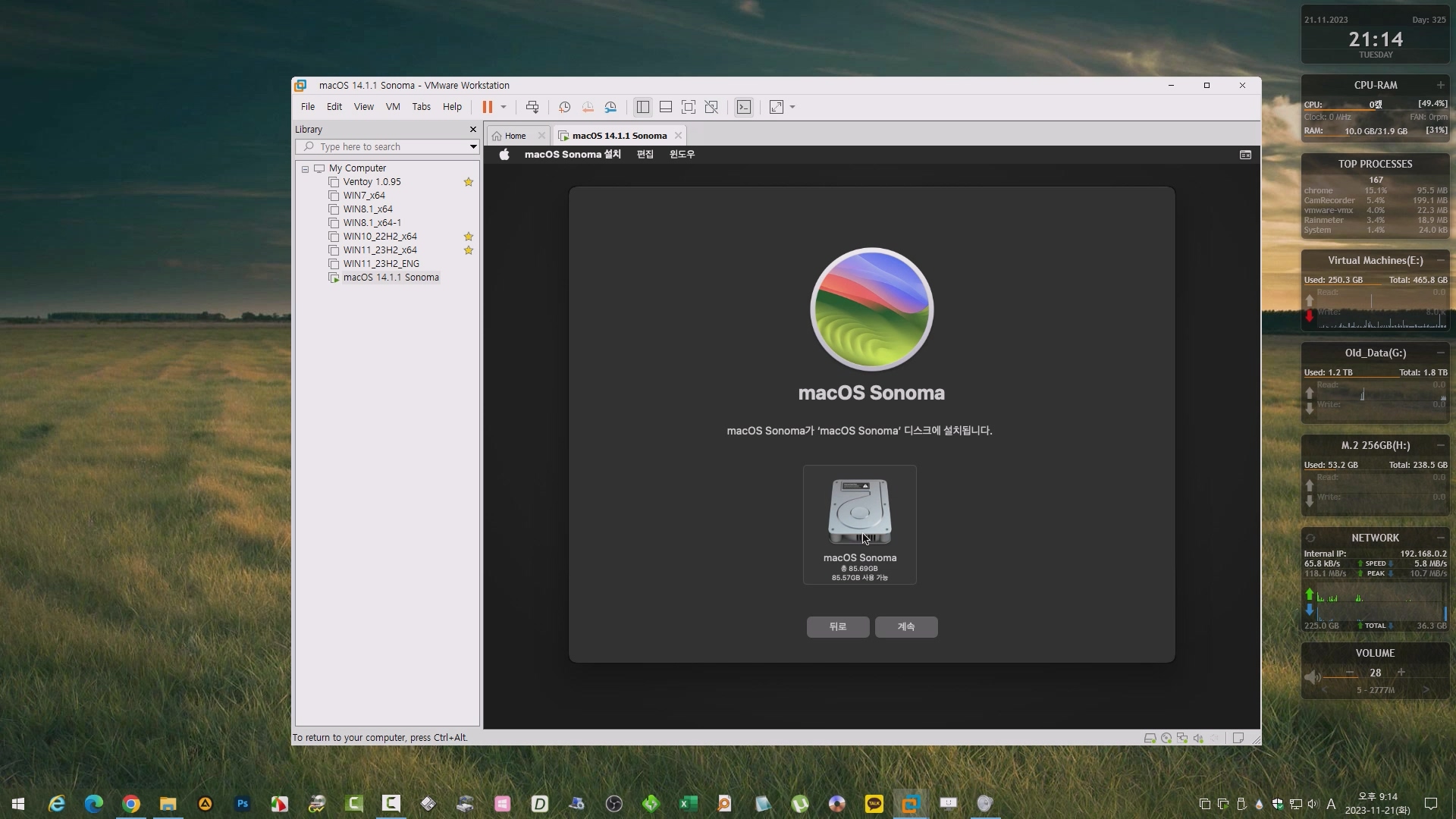The image size is (1456, 819).
Task: Open KakaoTalk from the taskbar
Action: click(x=874, y=804)
